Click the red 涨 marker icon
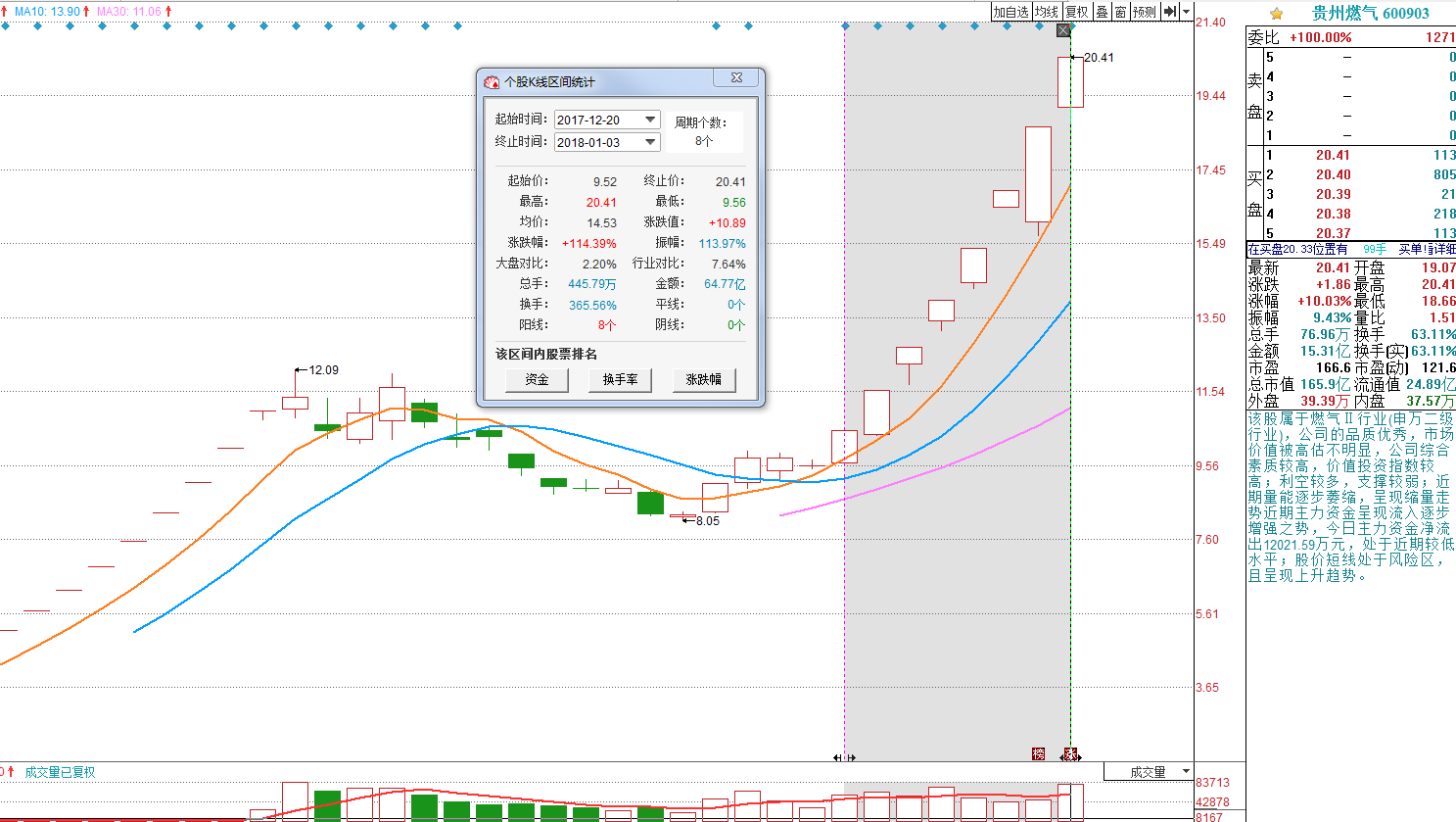Viewport: 1456px width, 822px height. tap(1070, 753)
